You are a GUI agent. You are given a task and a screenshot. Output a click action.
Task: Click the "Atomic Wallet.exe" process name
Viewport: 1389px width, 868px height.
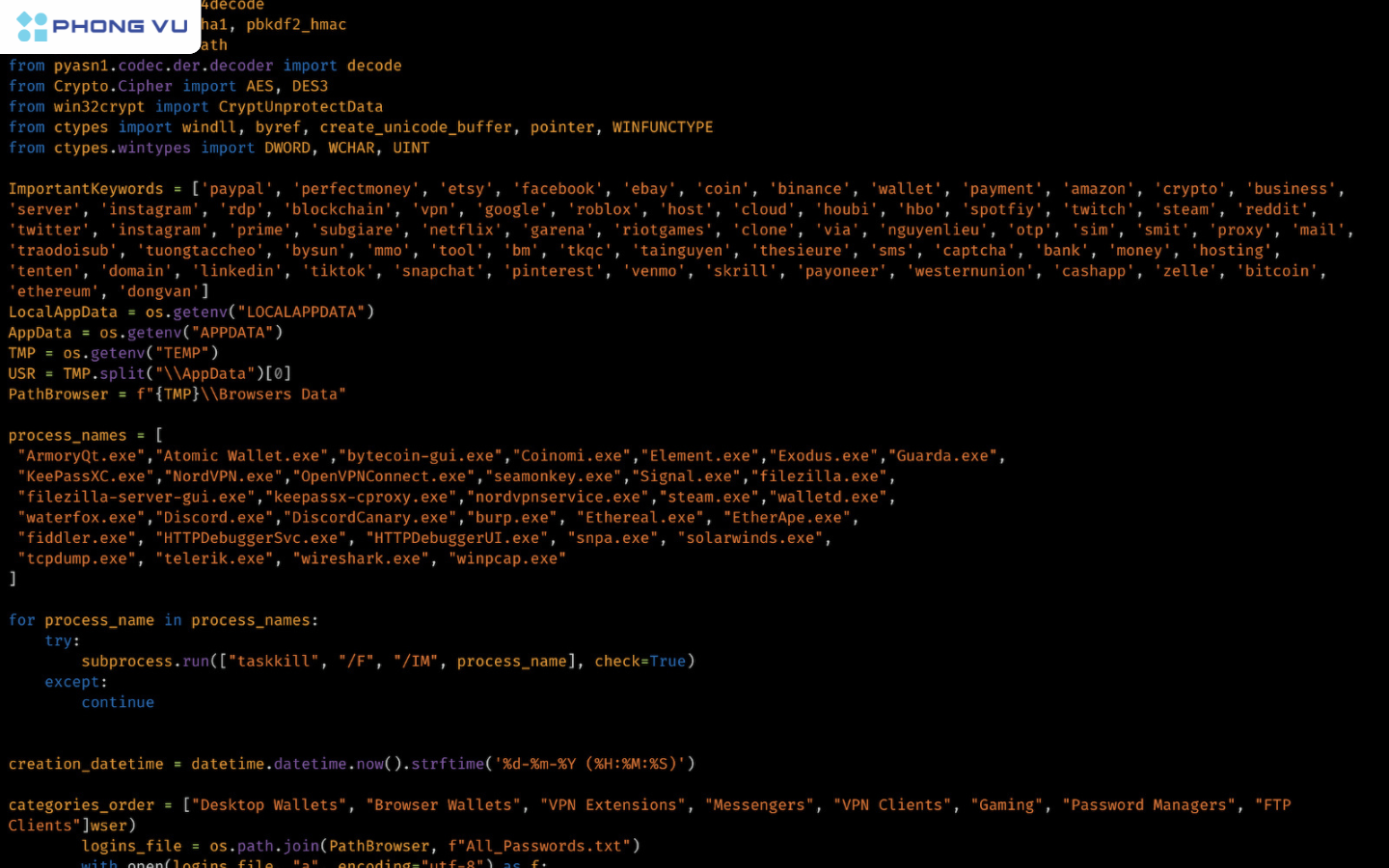point(242,455)
